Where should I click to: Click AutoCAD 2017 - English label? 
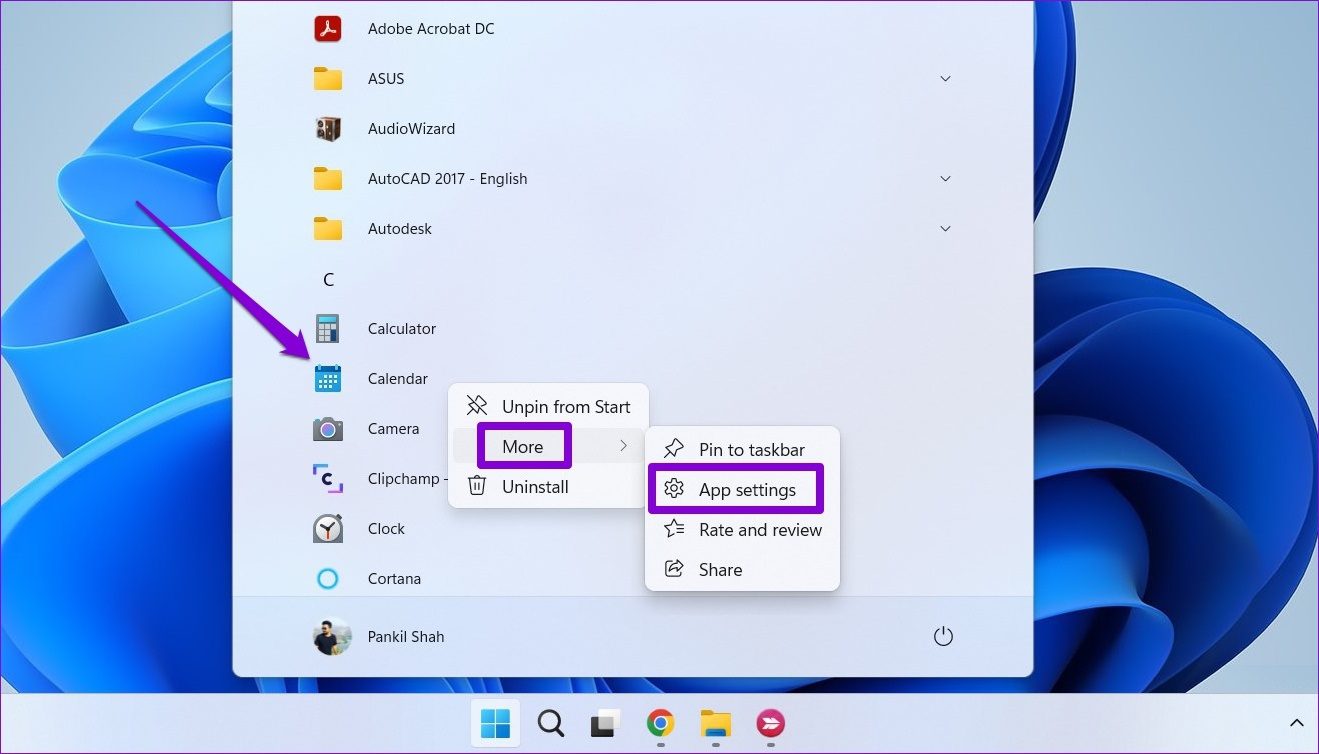[447, 179]
